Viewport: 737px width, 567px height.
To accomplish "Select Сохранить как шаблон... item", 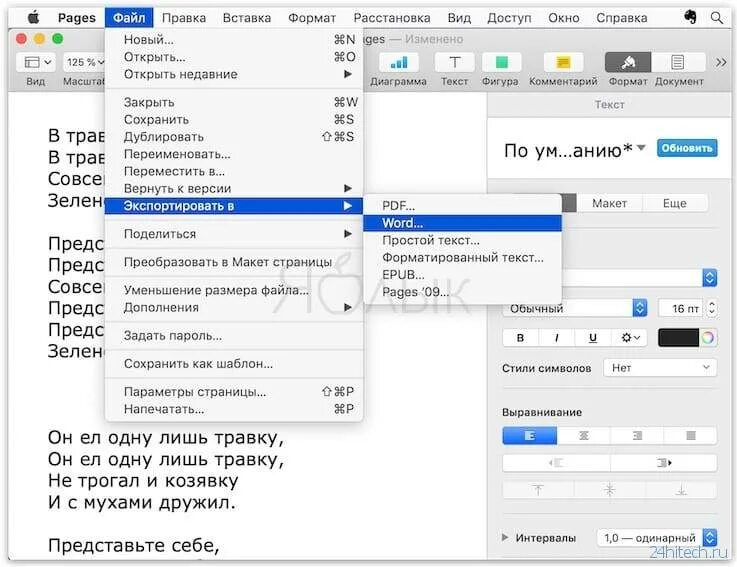I will (x=234, y=363).
